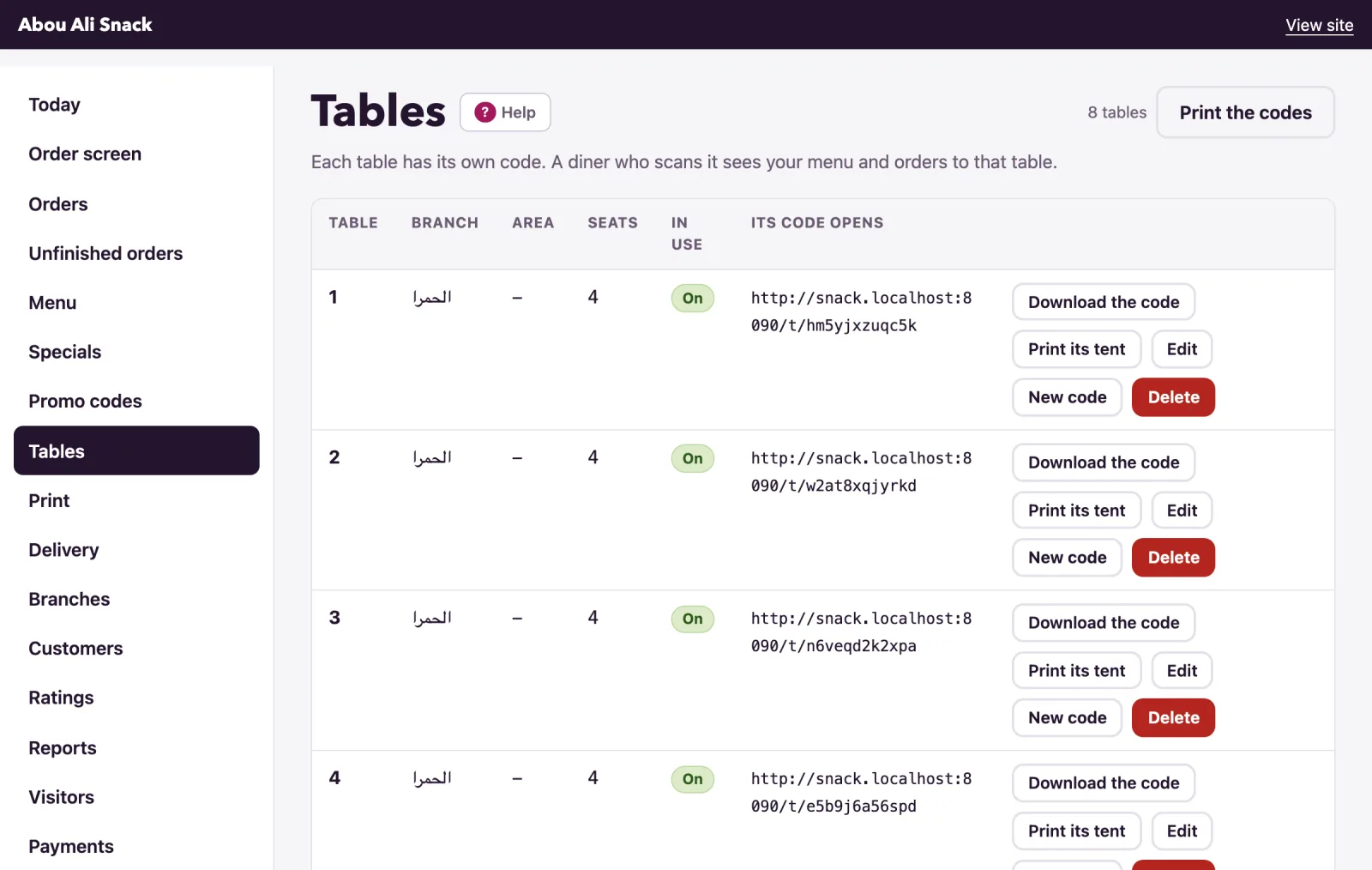Click the code URL ending e5b9j6a56spd
The width and height of the screenshot is (1372, 870).
coord(861,793)
